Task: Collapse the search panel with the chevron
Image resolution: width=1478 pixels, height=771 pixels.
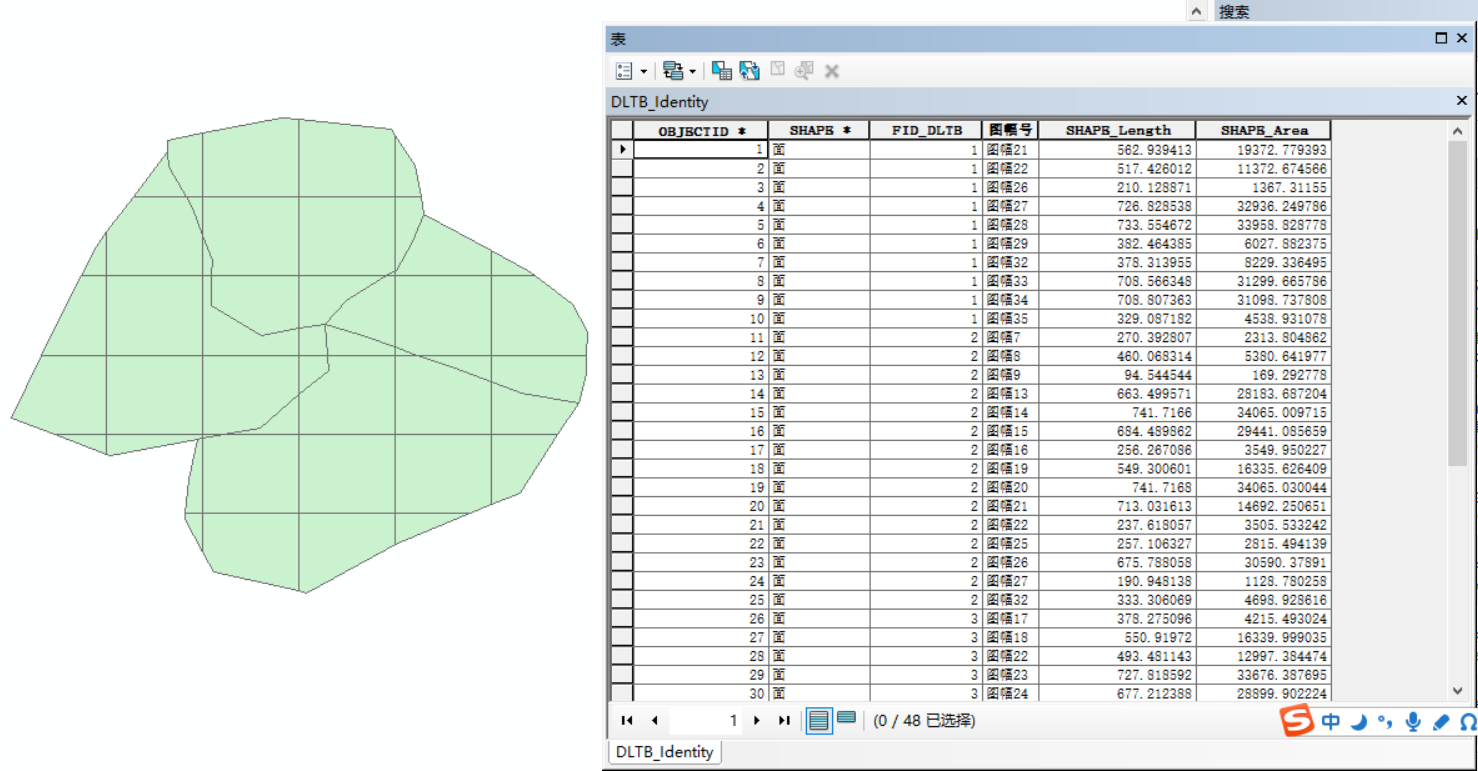Action: pyautogui.click(x=1197, y=11)
